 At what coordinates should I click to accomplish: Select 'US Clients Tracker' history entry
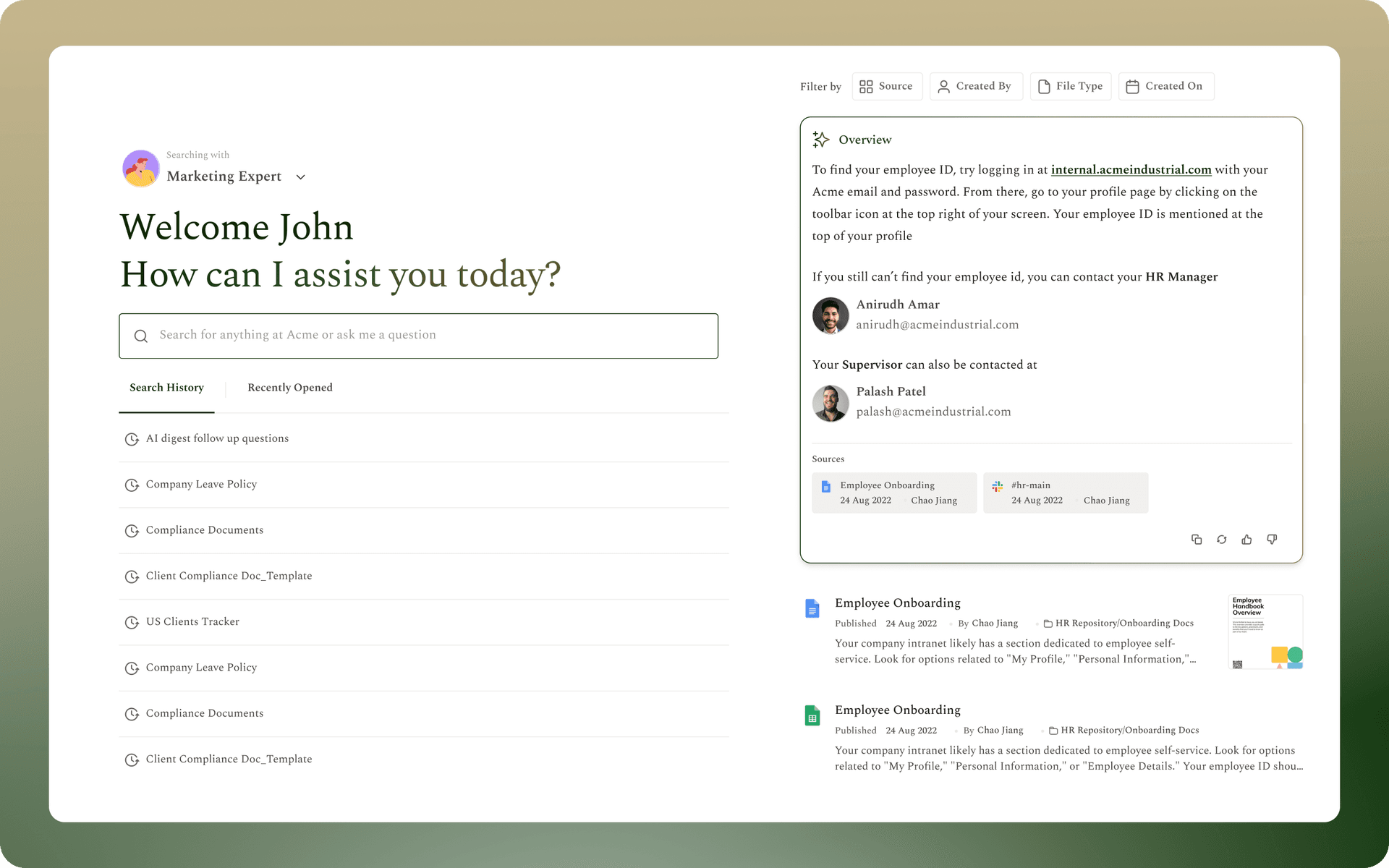click(x=424, y=622)
